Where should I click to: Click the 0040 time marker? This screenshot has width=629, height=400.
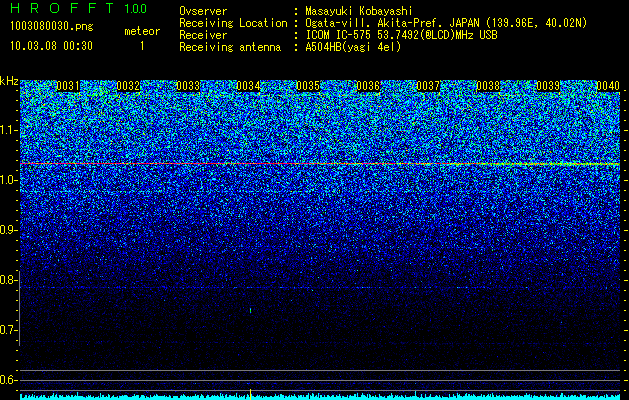[608, 86]
